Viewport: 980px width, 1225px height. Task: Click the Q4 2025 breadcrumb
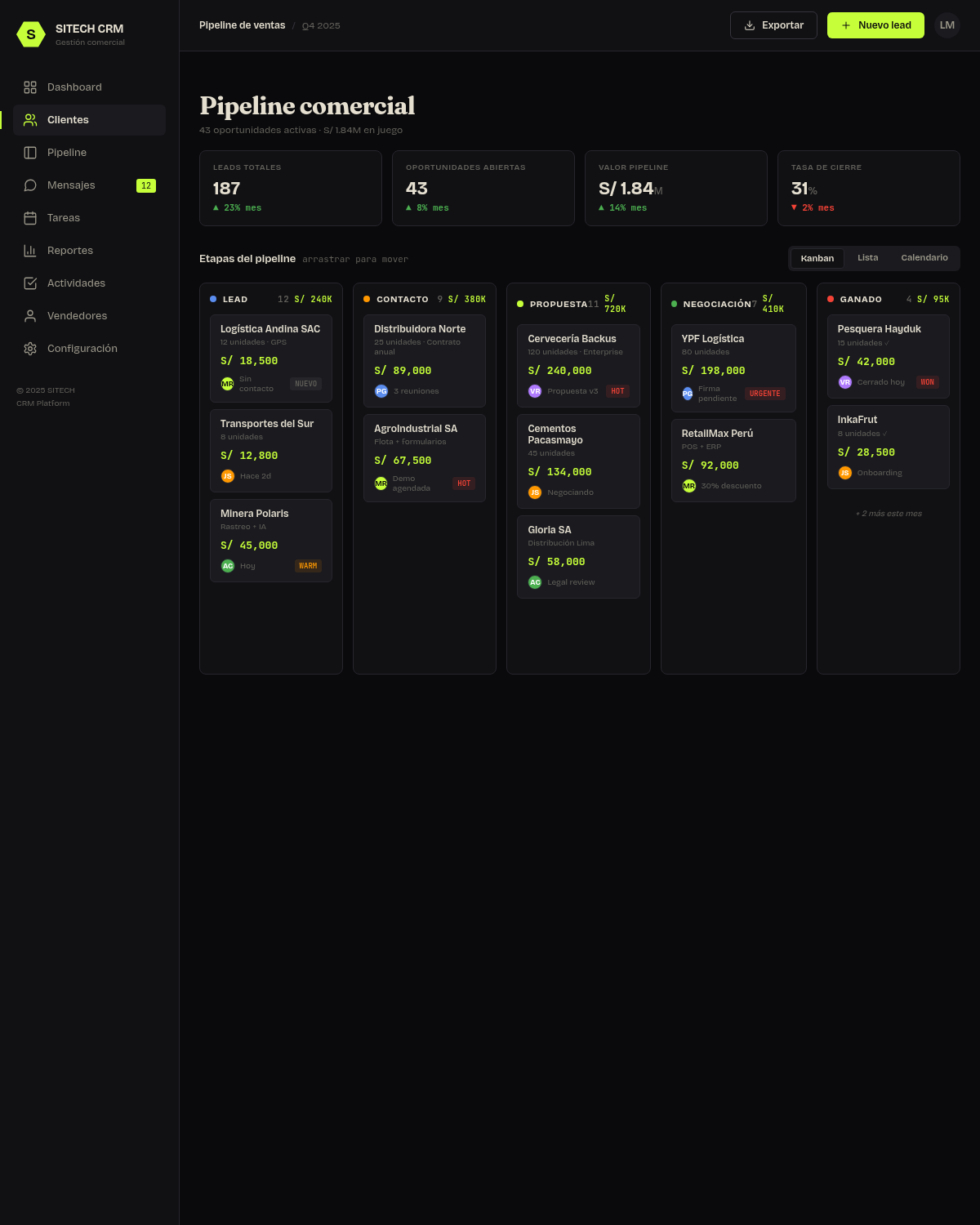pyautogui.click(x=321, y=26)
